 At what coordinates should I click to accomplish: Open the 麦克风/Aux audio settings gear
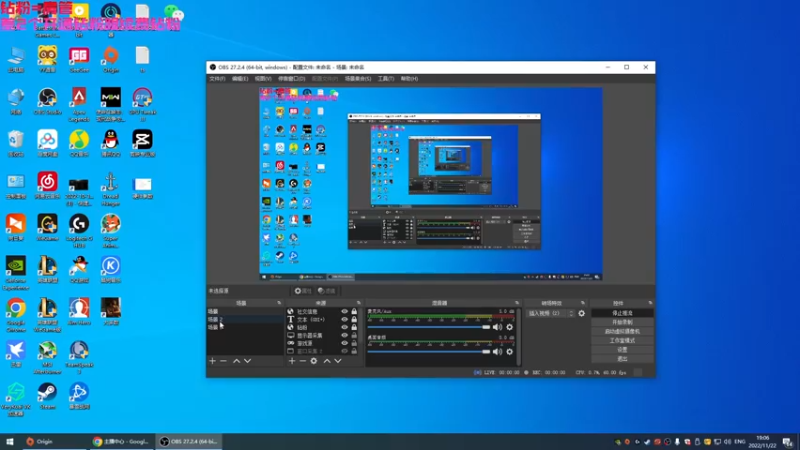click(509, 327)
